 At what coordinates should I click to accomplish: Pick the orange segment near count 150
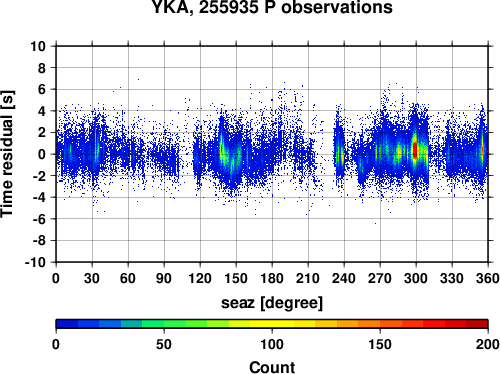380,324
